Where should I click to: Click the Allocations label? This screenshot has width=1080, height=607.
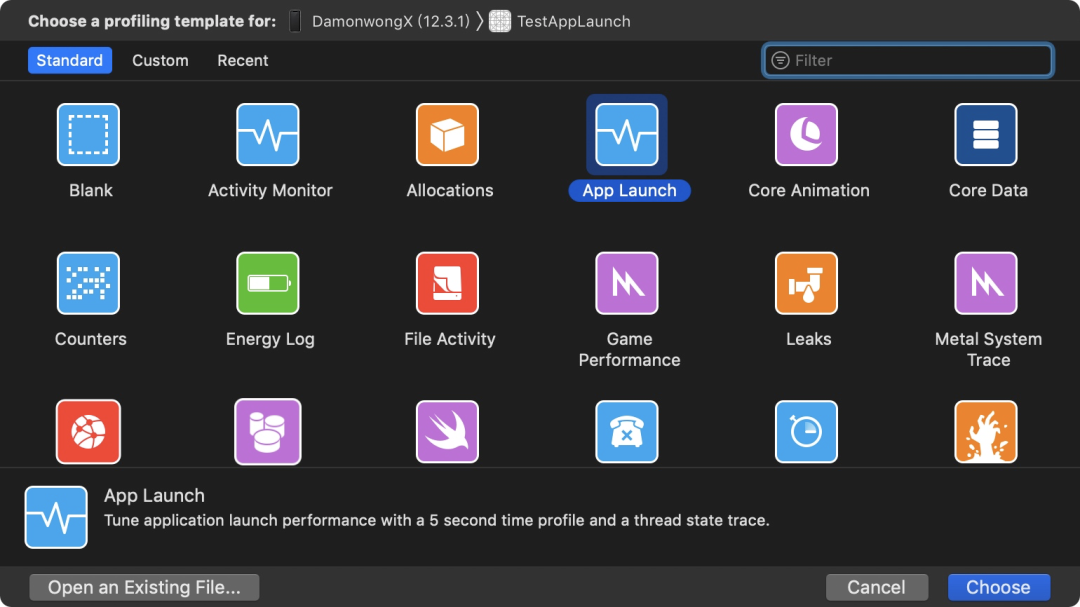(450, 190)
